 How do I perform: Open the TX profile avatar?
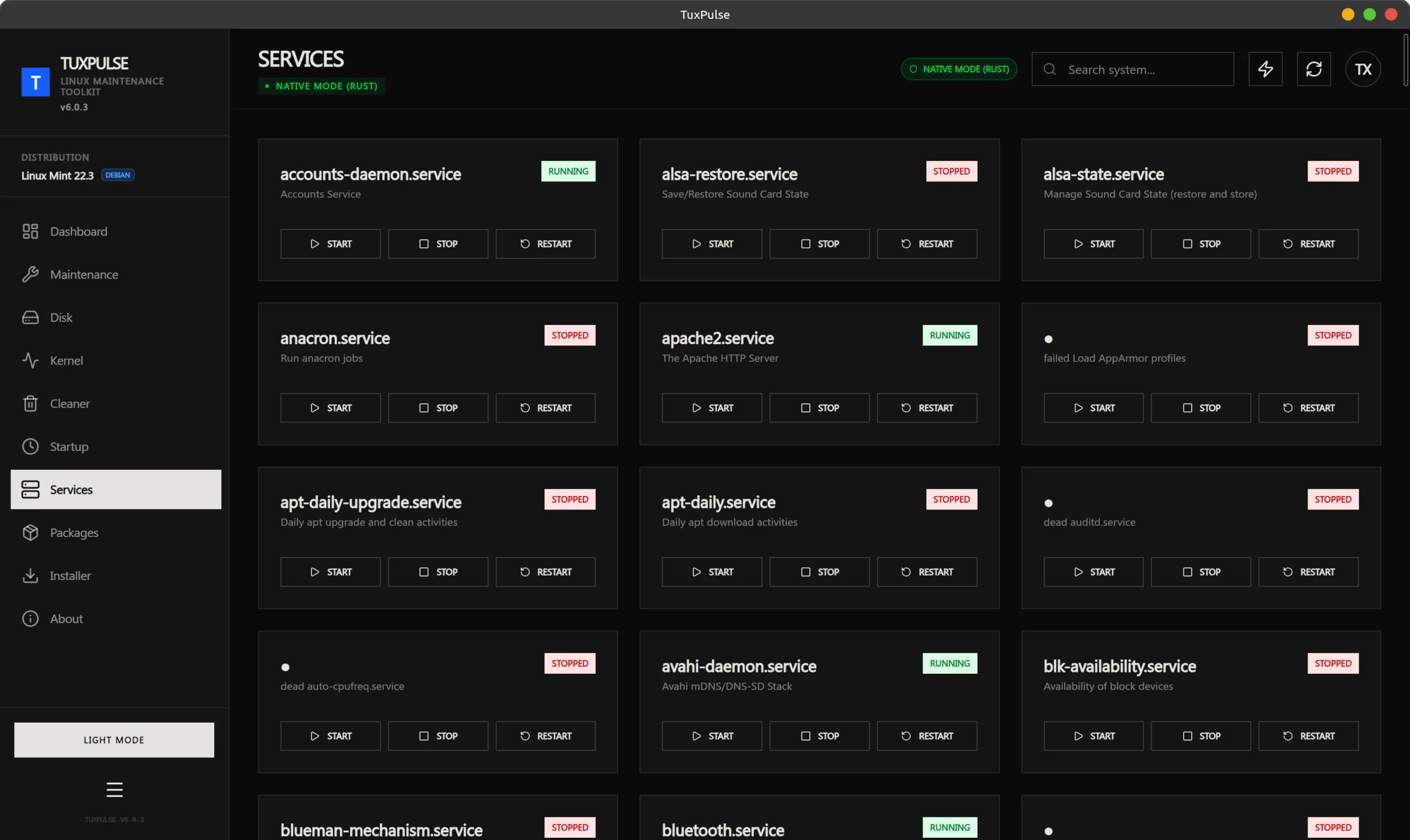[x=1363, y=69]
